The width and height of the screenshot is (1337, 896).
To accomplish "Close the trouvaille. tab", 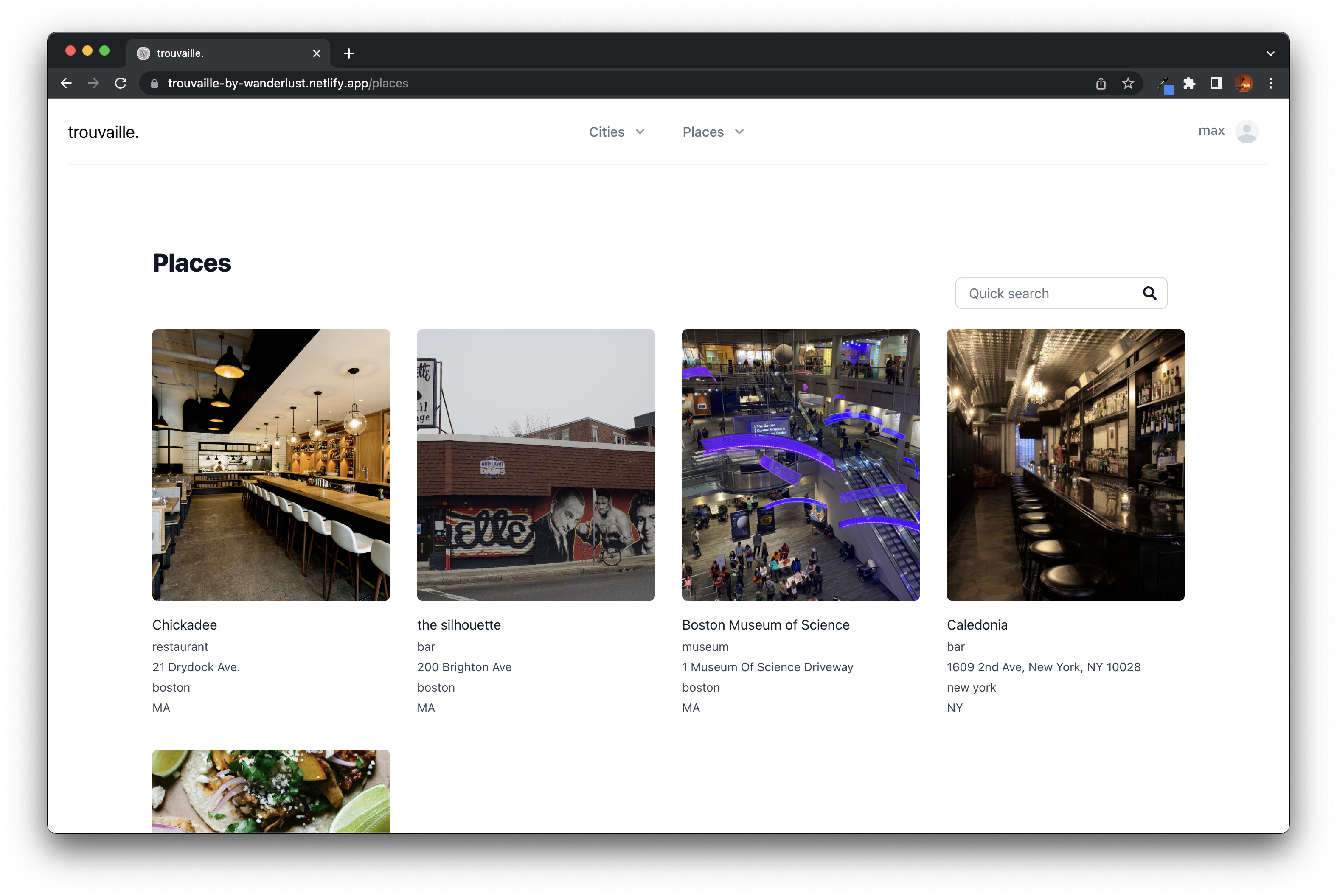I will coord(317,53).
